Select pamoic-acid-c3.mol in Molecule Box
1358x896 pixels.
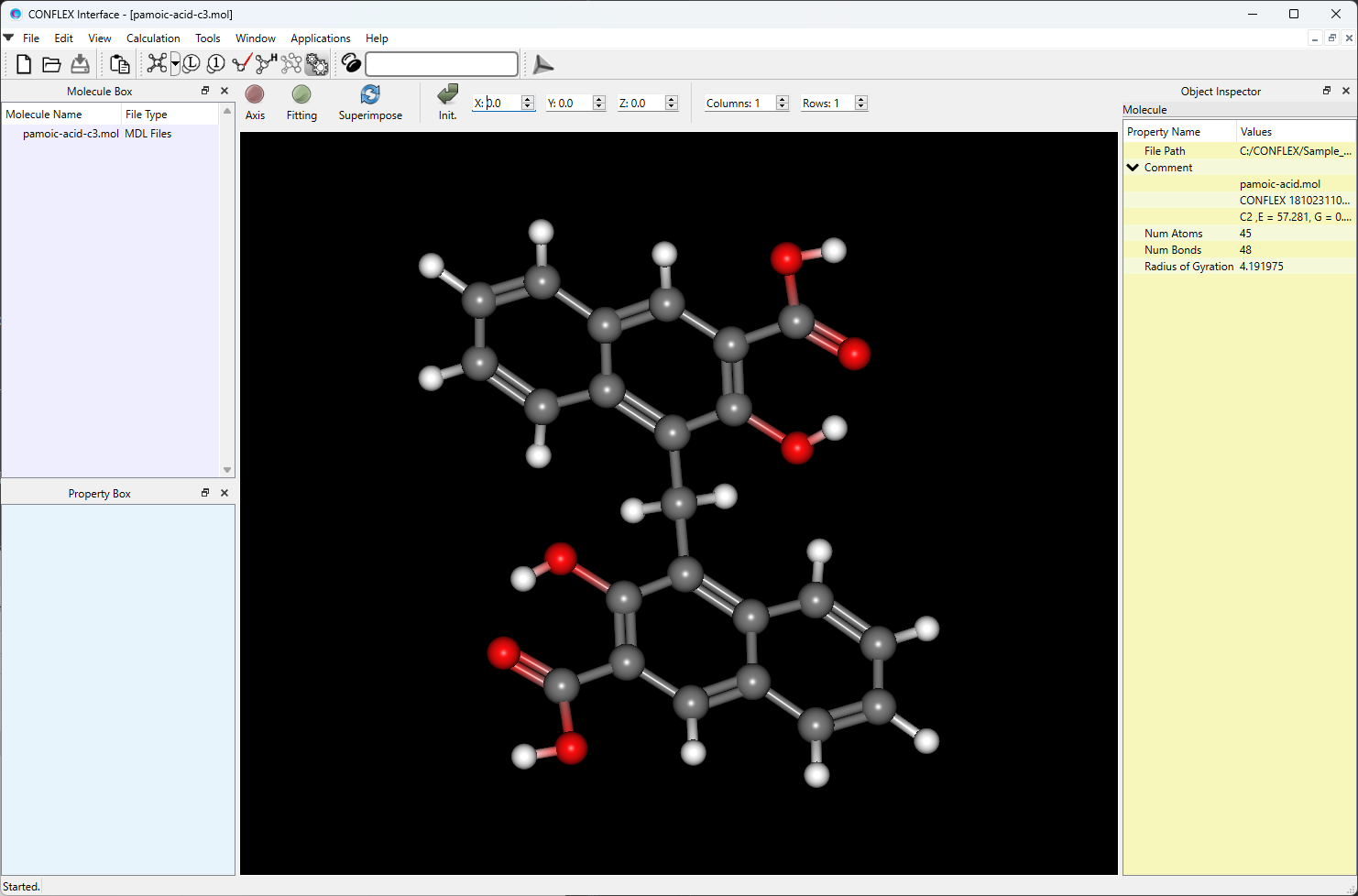pyautogui.click(x=71, y=134)
